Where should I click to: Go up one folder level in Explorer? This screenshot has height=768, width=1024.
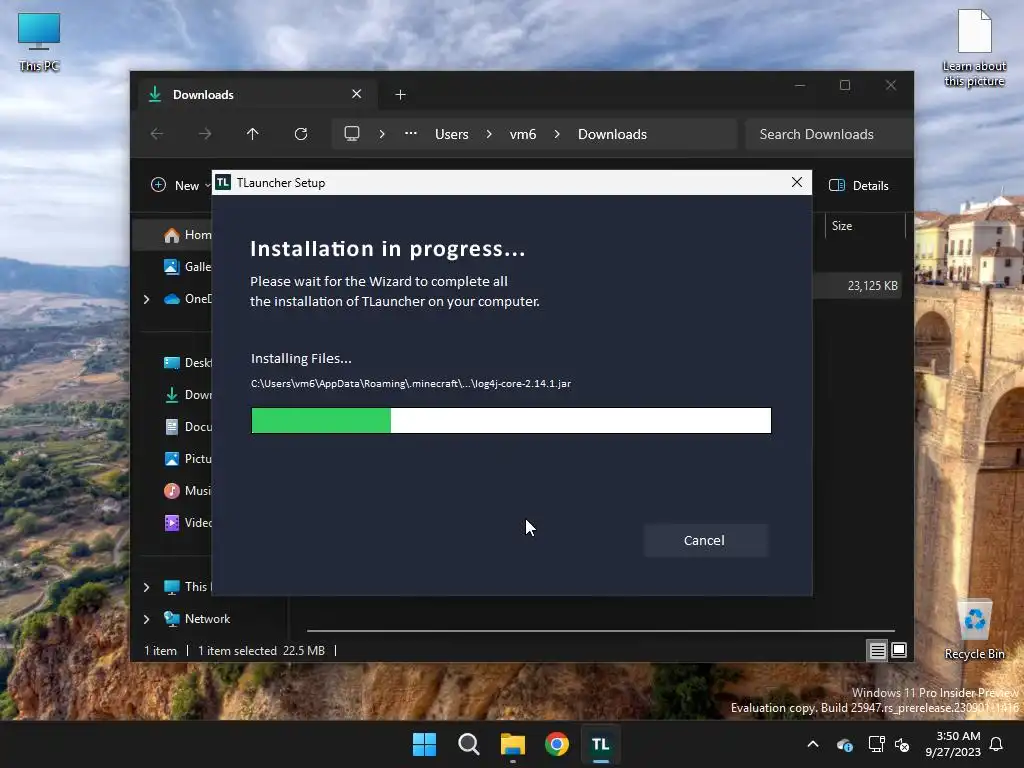pos(253,134)
